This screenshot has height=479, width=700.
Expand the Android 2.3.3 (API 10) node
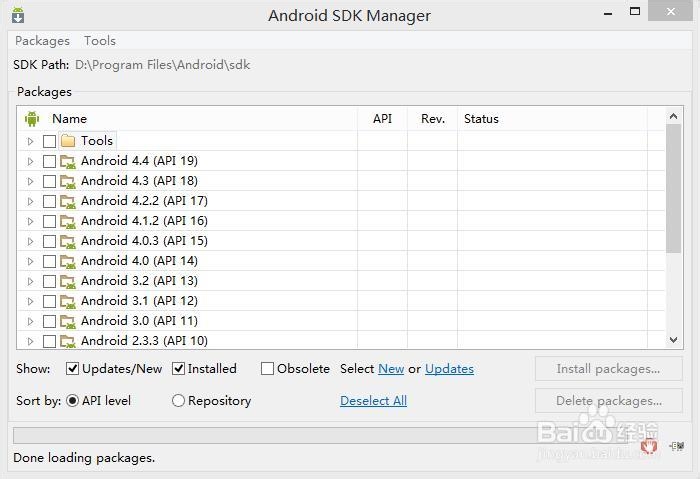point(30,342)
